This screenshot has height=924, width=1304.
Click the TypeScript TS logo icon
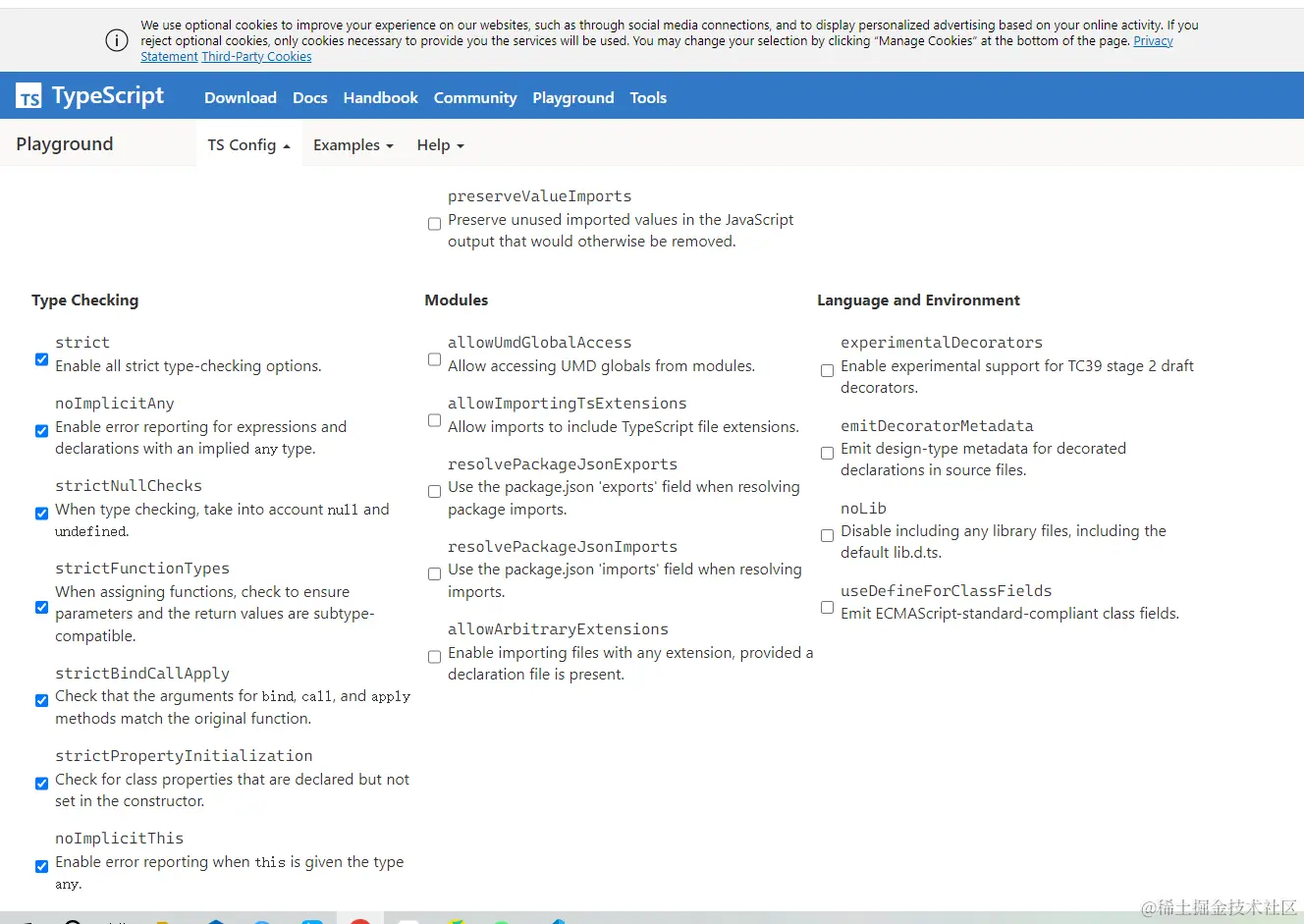click(28, 96)
